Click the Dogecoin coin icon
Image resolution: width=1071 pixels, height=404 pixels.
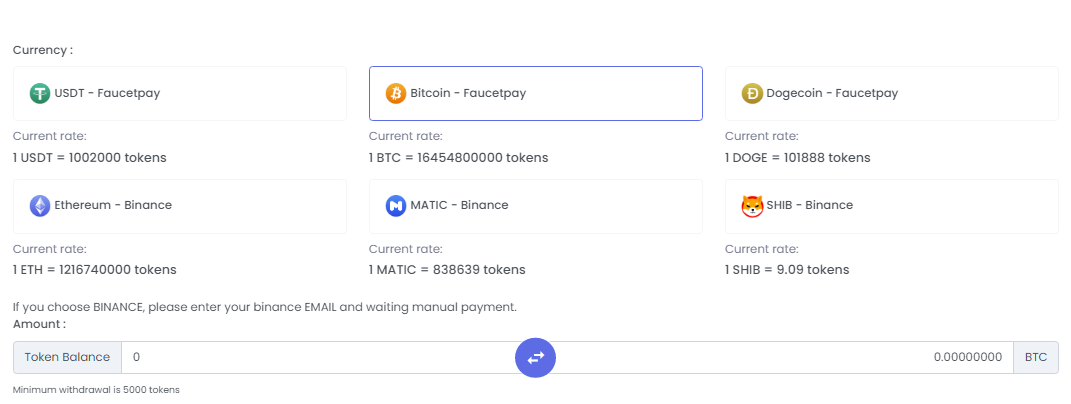coord(752,94)
